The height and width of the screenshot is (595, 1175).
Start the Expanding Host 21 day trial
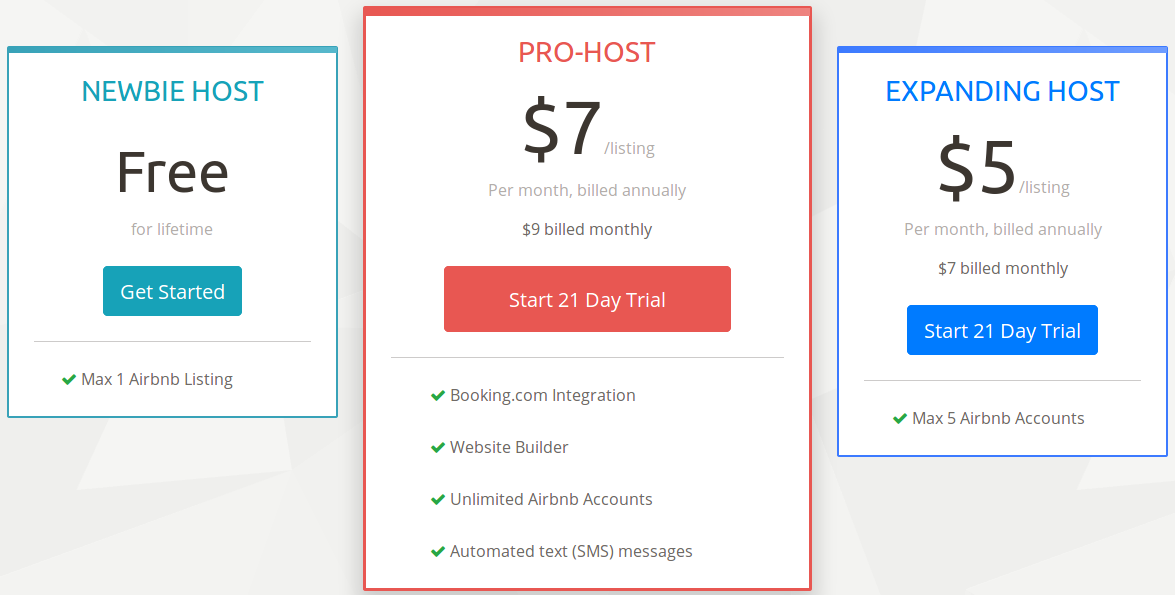tap(1002, 331)
